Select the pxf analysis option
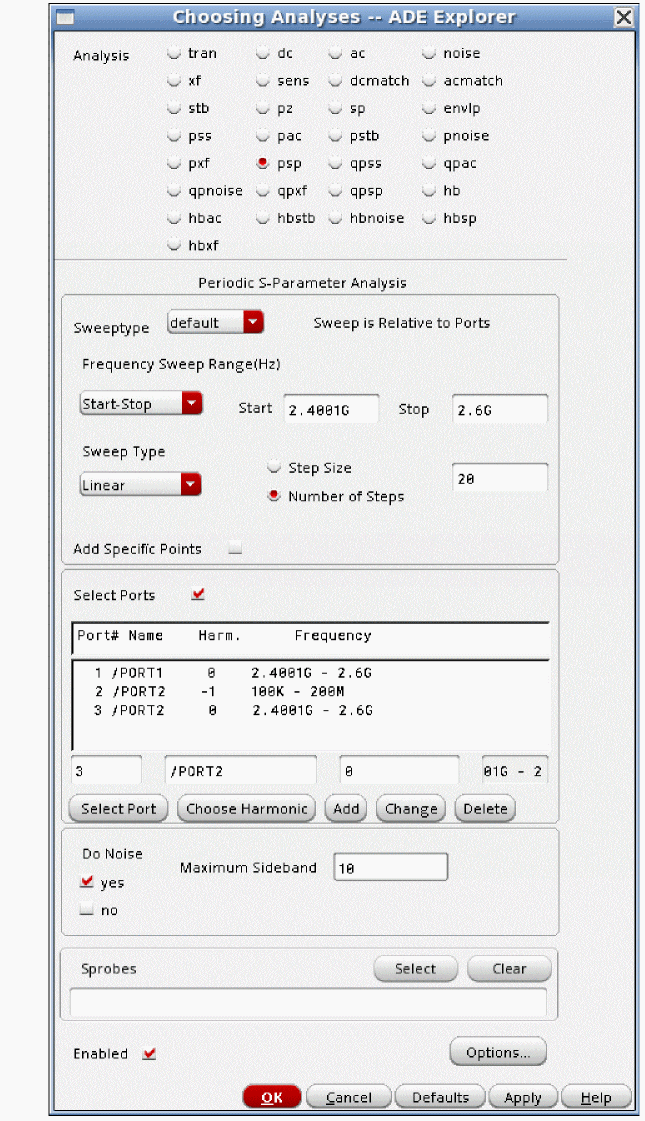 tap(174, 163)
